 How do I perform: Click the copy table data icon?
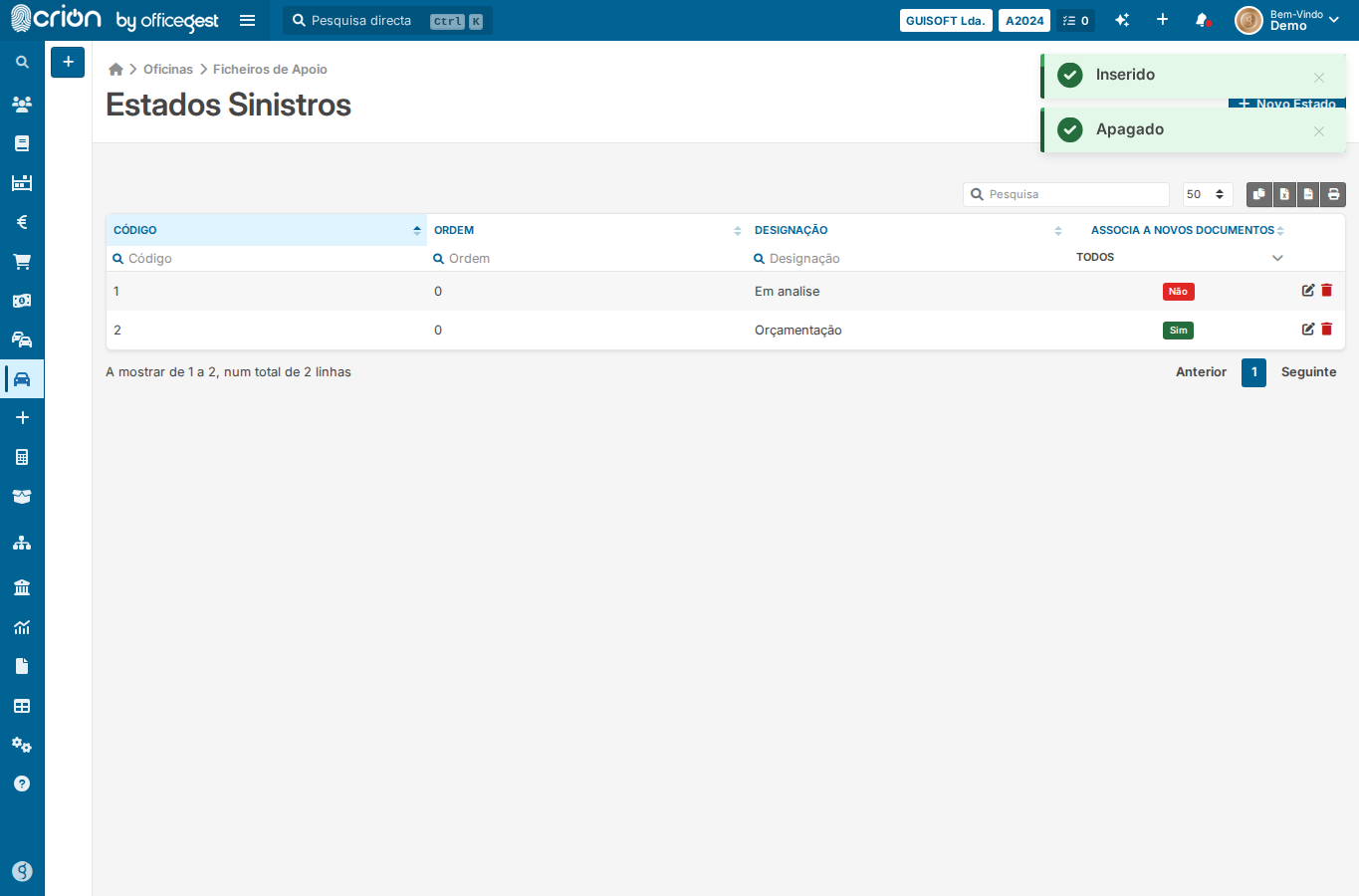[x=1259, y=194]
